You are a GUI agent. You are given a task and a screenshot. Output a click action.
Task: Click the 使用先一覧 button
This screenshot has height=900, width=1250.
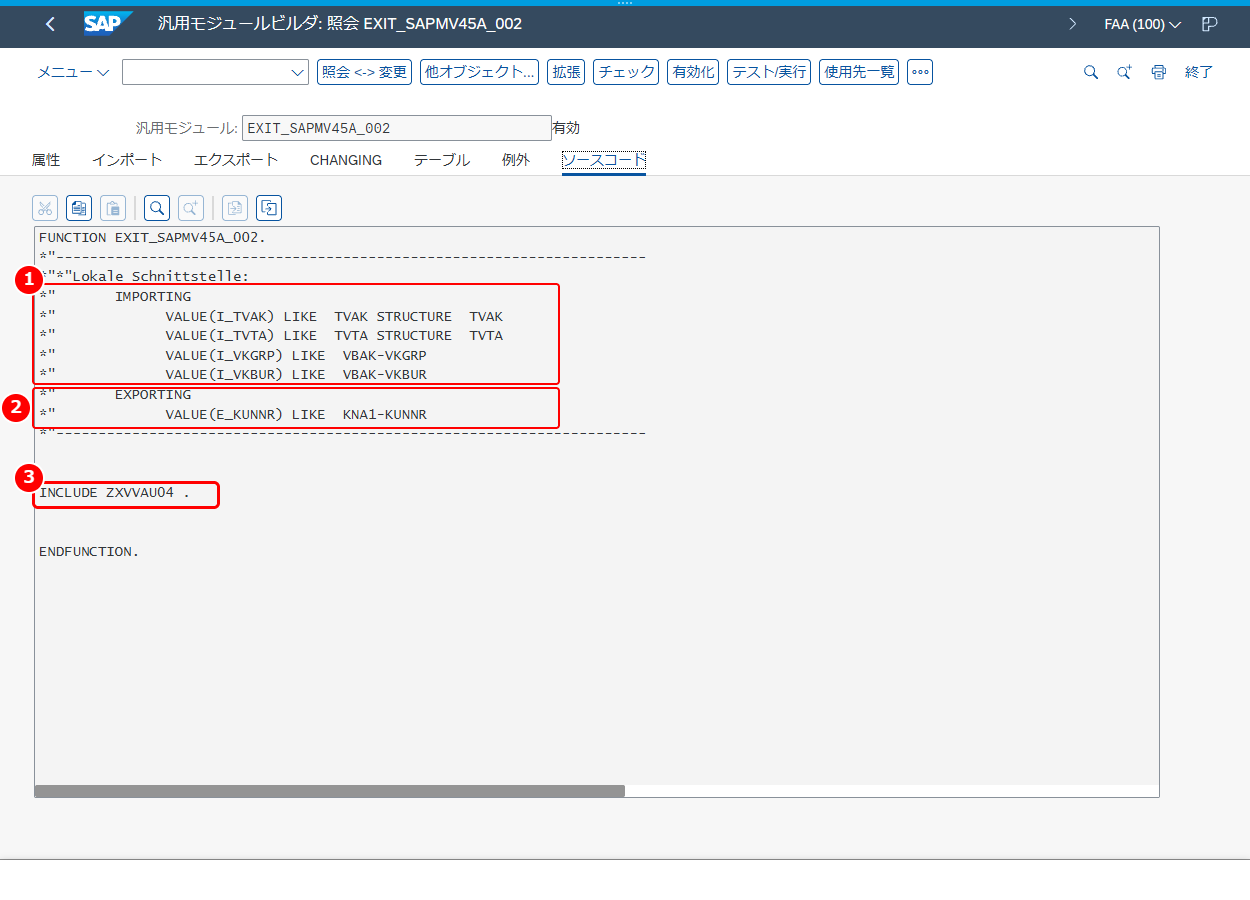(859, 72)
